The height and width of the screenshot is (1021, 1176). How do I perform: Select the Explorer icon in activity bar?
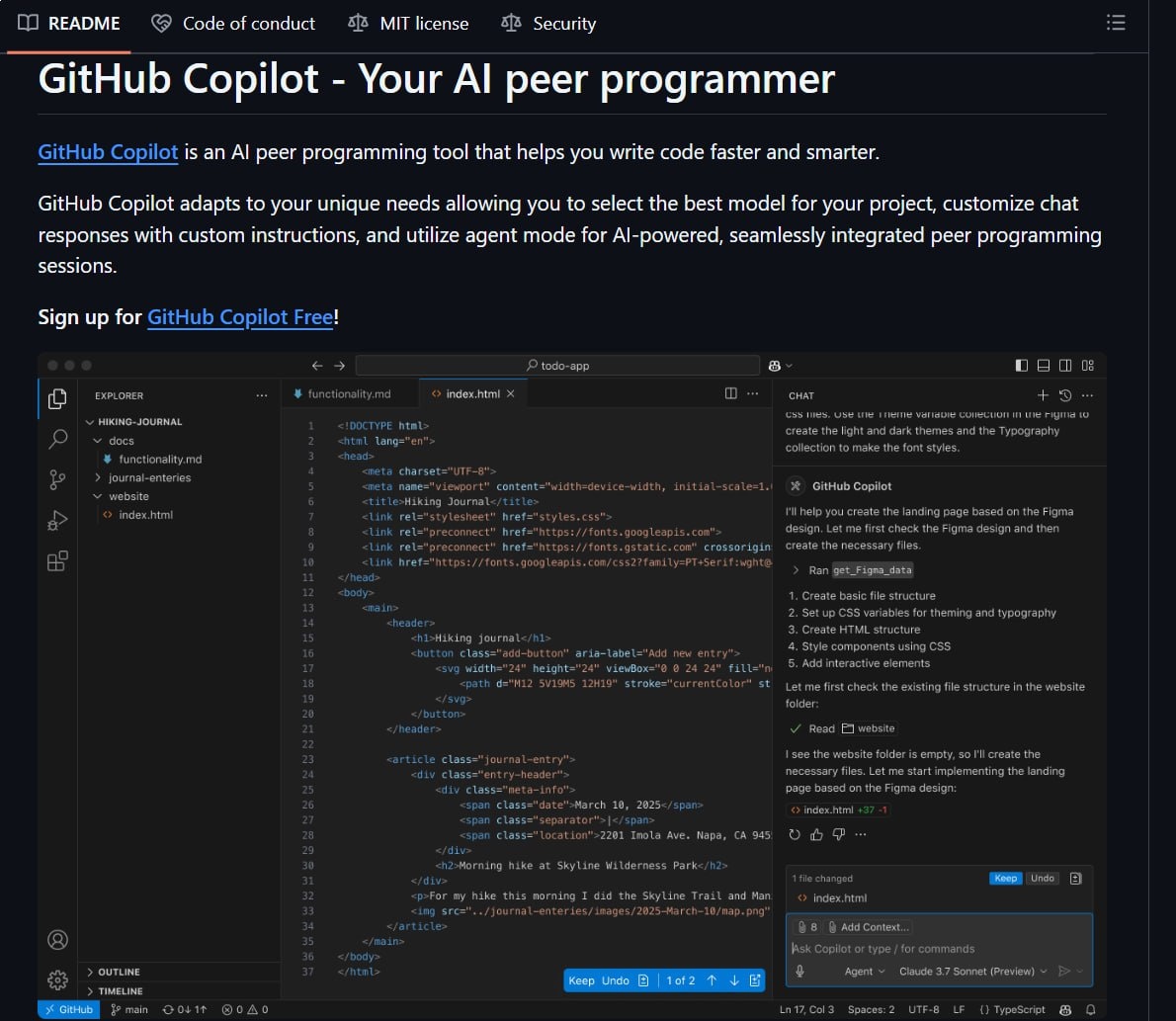[x=57, y=398]
